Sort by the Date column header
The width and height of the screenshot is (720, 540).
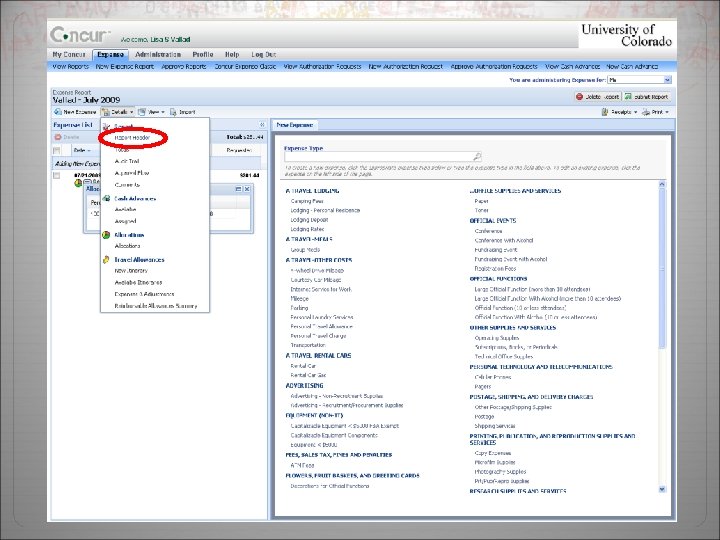(82, 151)
